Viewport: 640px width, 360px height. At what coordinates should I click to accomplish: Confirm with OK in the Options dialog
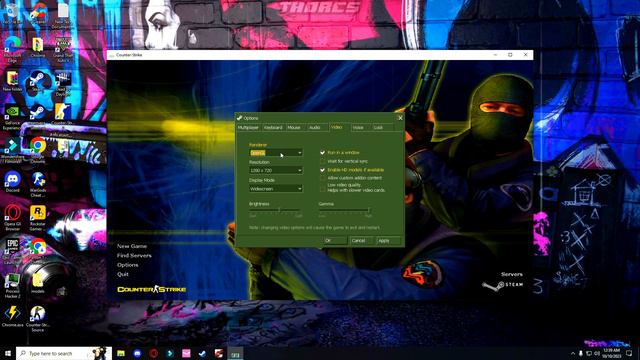(x=335, y=241)
